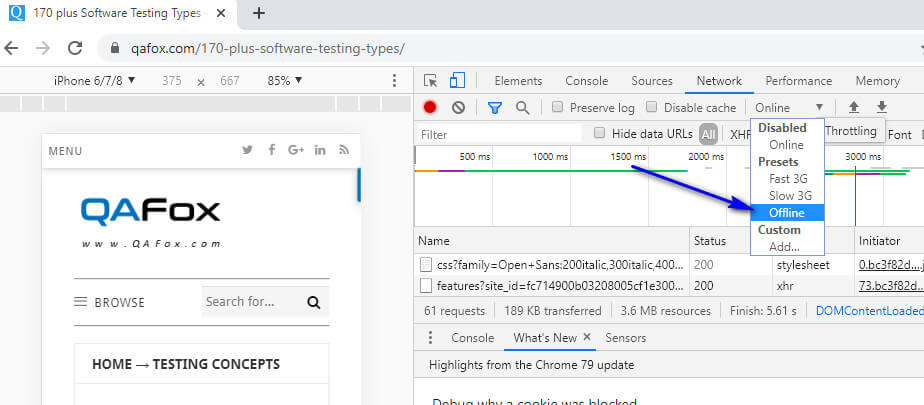
Task: Open the 85% zoom dropdown
Action: point(285,81)
